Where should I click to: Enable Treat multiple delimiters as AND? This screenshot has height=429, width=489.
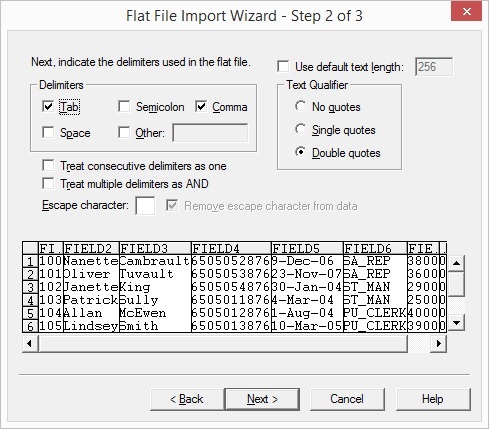(x=48, y=183)
